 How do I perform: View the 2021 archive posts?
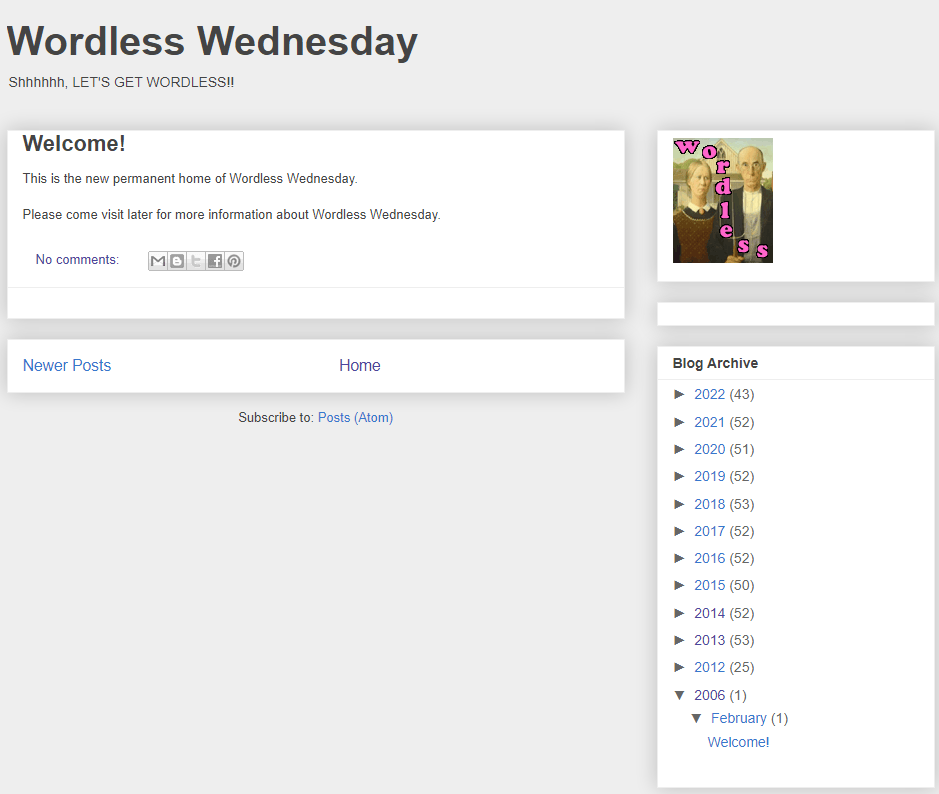click(710, 422)
